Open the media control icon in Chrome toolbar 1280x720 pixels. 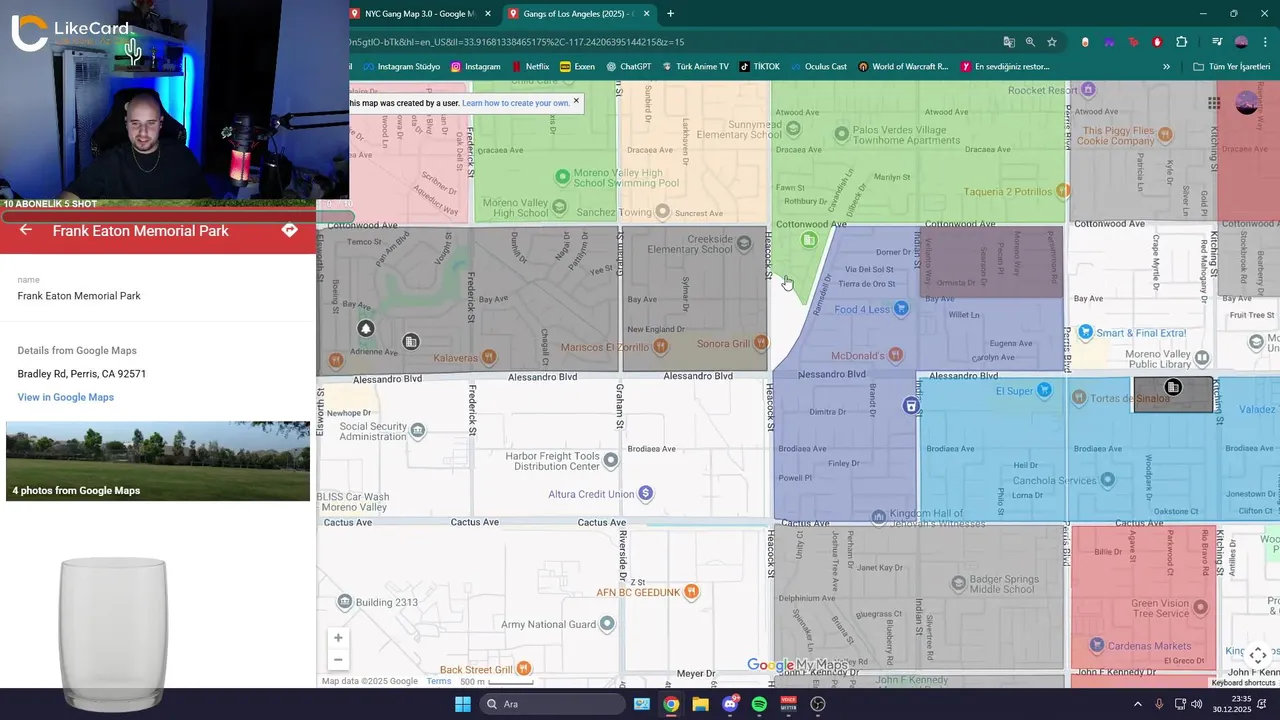pos(1216,42)
